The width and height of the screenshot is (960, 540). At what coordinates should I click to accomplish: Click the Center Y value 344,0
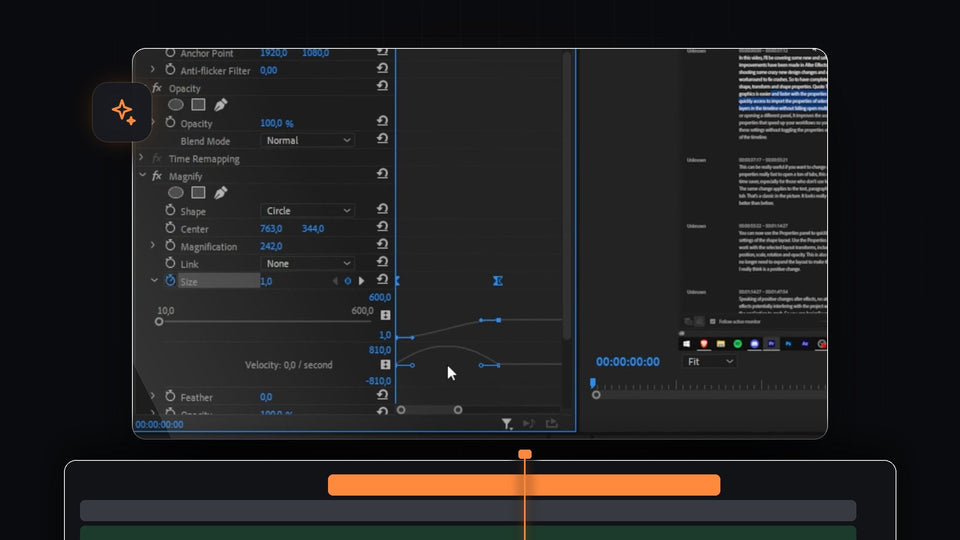coord(313,228)
